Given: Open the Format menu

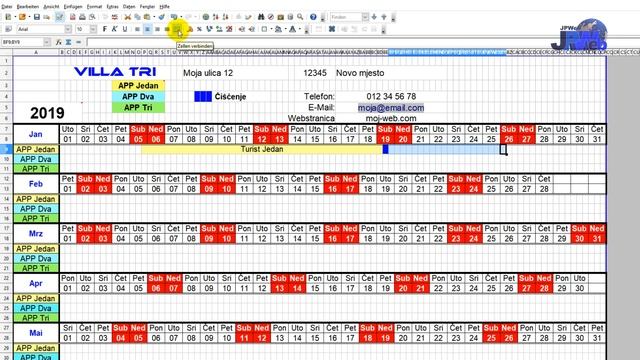Looking at the screenshot, I should pyautogui.click(x=94, y=7).
